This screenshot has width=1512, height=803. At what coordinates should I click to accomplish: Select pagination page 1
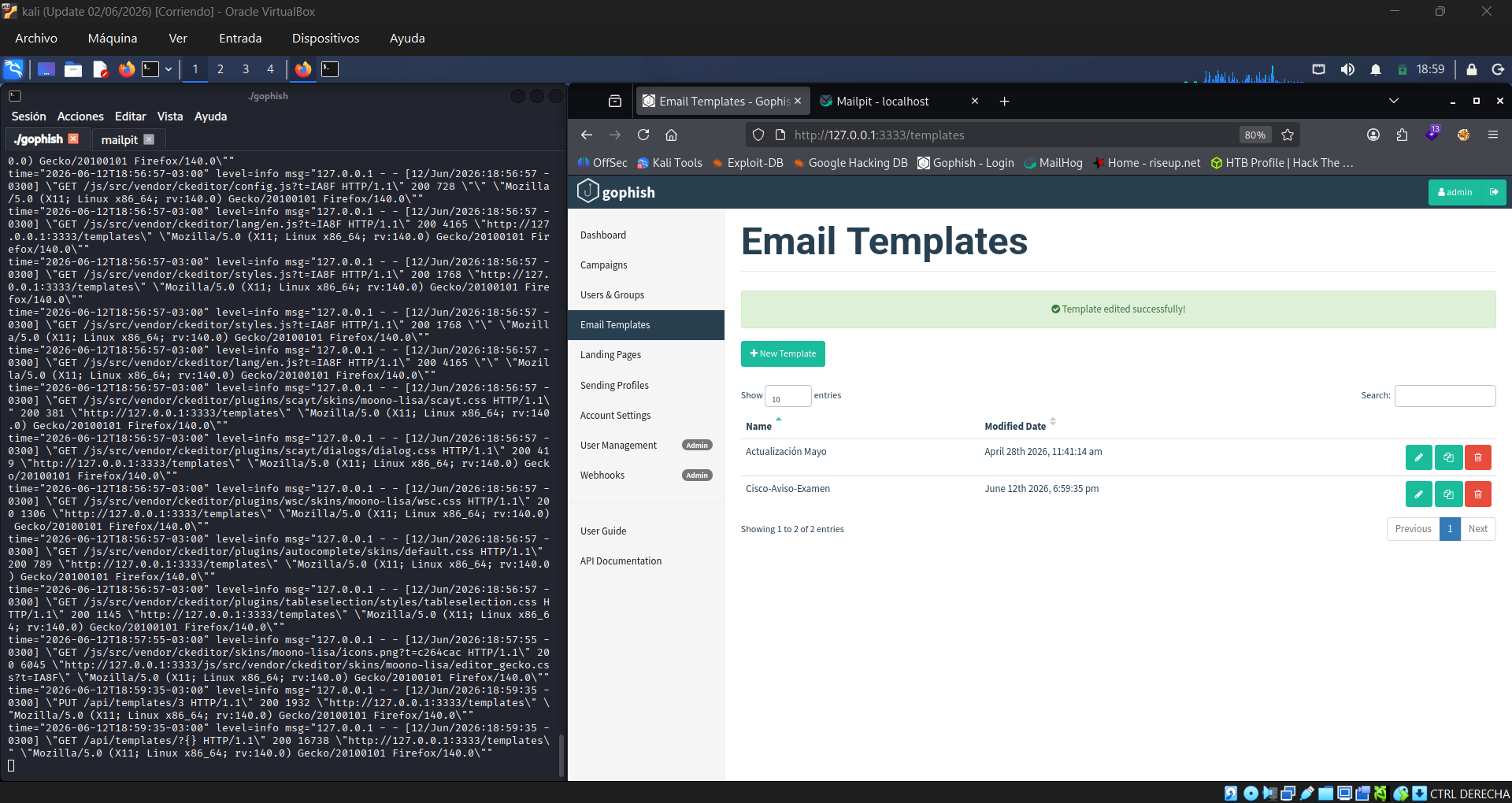tap(1450, 529)
